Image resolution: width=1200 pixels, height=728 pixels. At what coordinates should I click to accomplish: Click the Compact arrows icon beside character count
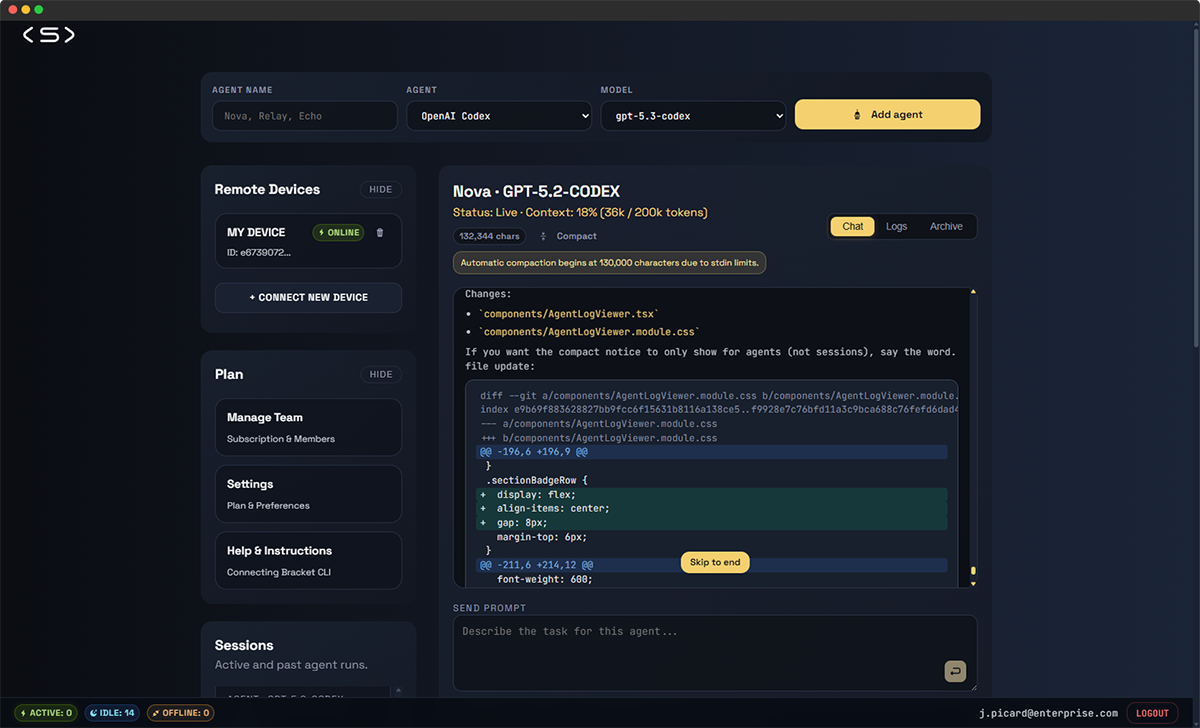(x=541, y=236)
